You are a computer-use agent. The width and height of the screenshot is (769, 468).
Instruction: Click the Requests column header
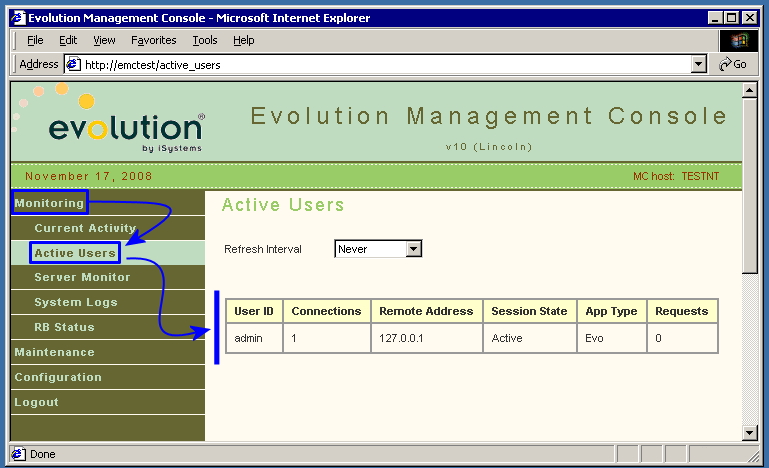pyautogui.click(x=682, y=311)
